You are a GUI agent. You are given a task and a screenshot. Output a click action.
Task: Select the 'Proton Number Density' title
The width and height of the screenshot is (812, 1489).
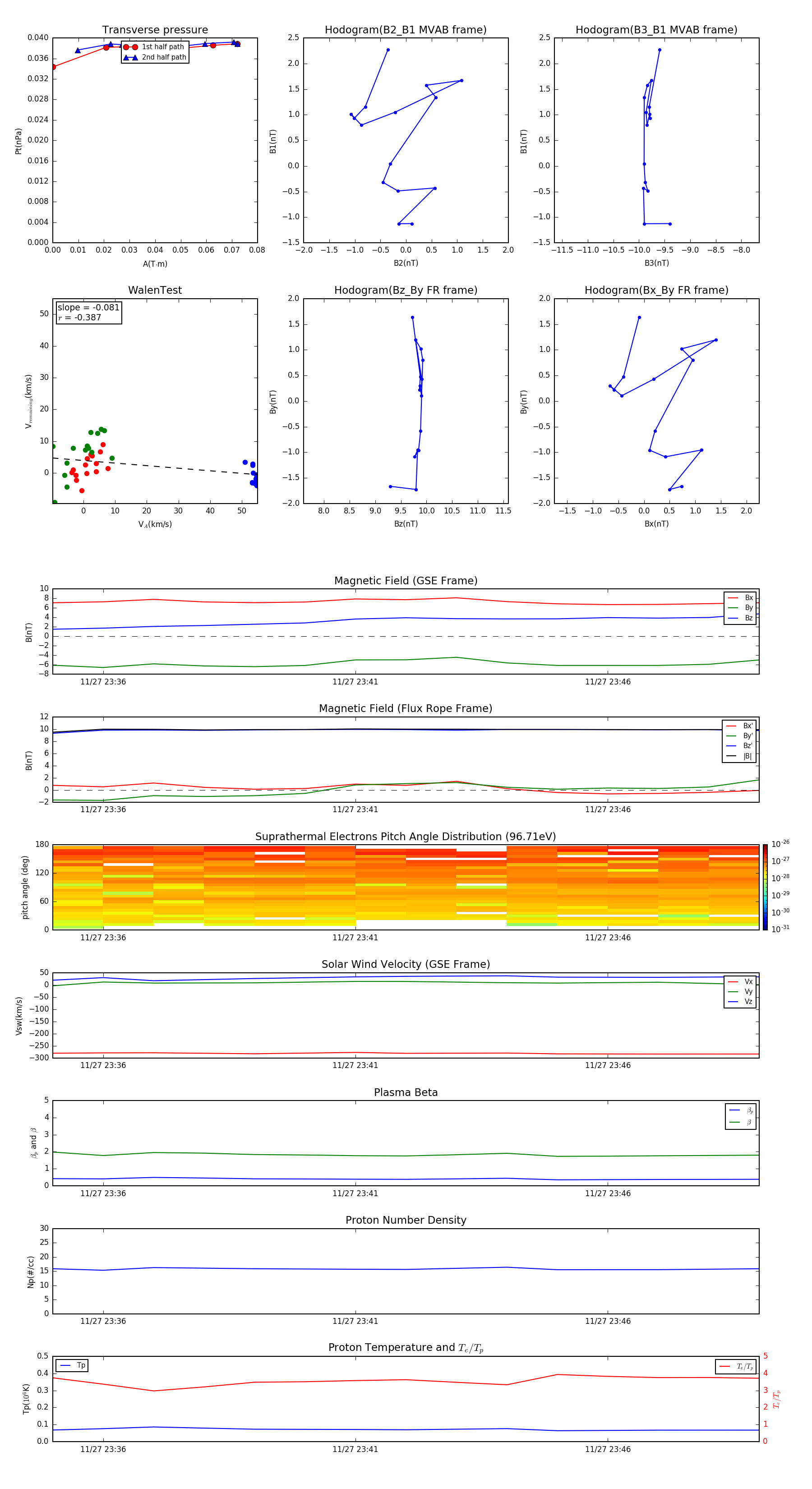tap(406, 1221)
